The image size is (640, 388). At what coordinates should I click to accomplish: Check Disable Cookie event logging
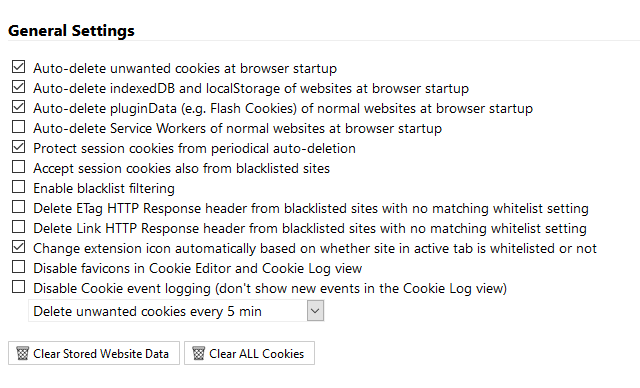pos(18,286)
